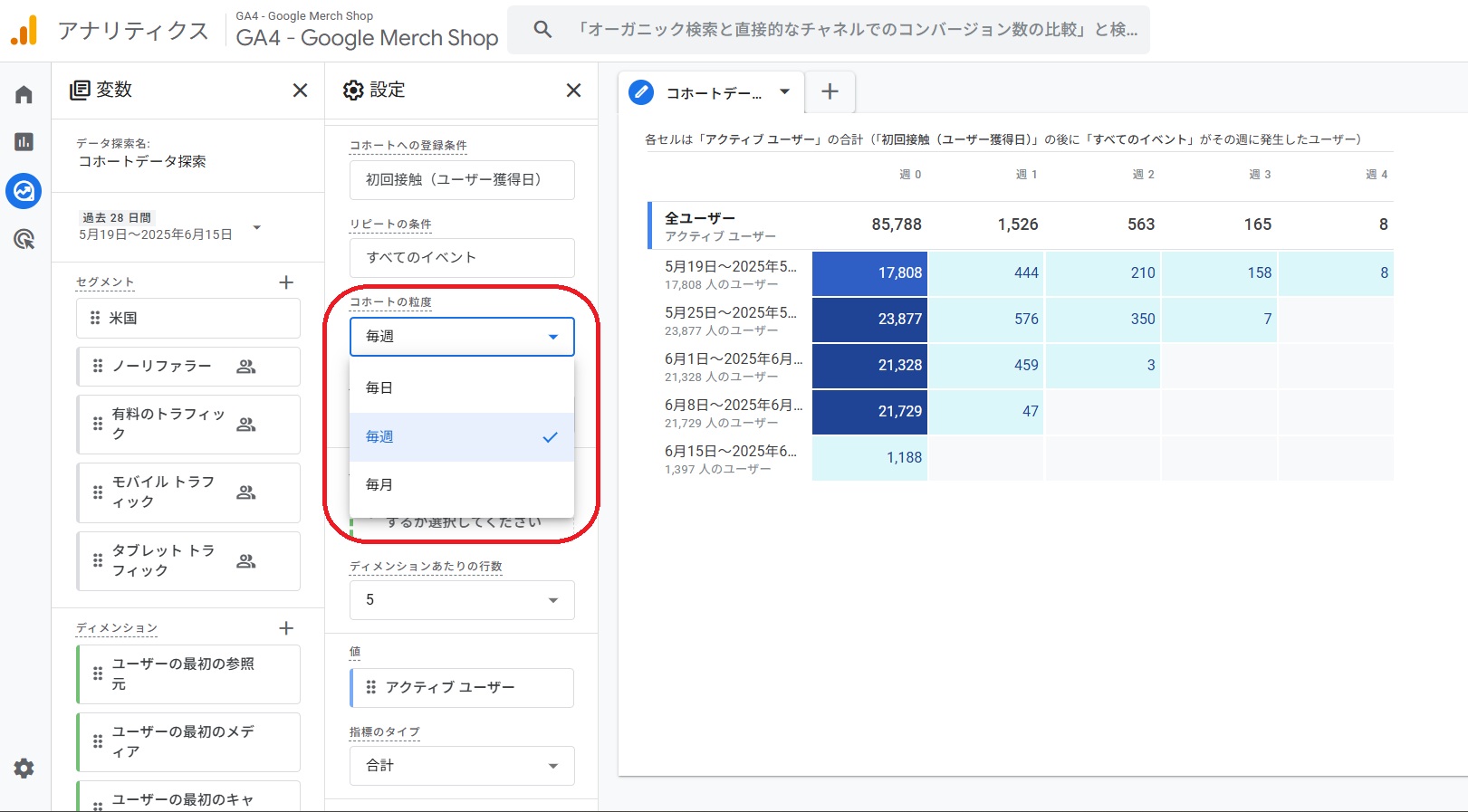
Task: Click cell 21,729 in week 0
Action: 869,412
